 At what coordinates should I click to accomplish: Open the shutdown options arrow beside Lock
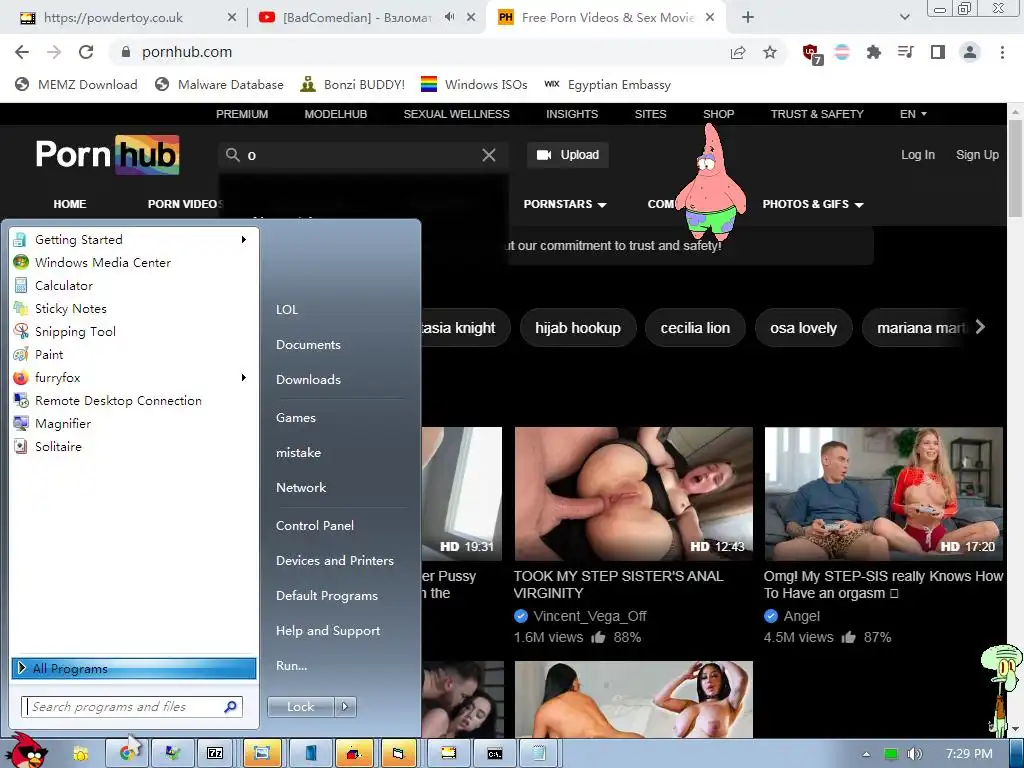tap(345, 707)
